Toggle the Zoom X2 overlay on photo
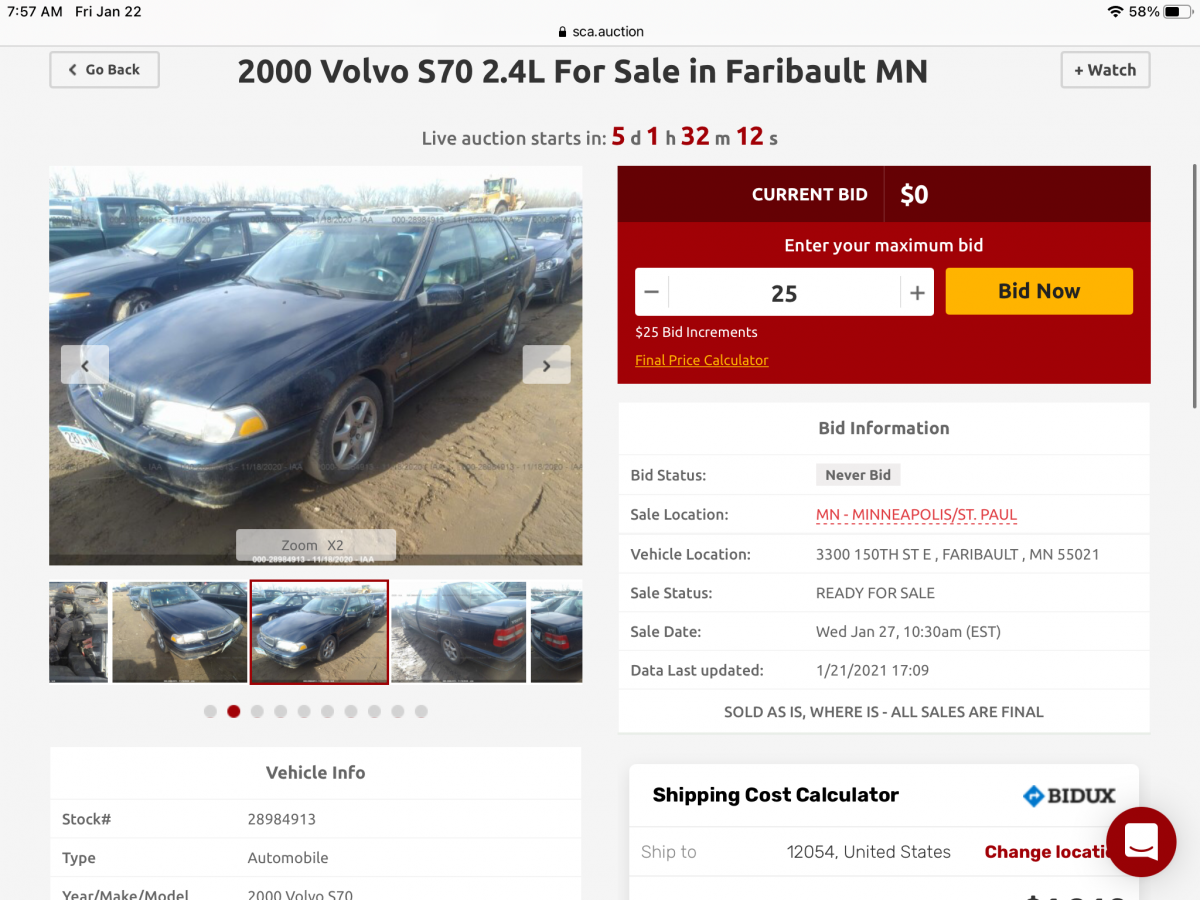The image size is (1200, 900). (x=315, y=545)
